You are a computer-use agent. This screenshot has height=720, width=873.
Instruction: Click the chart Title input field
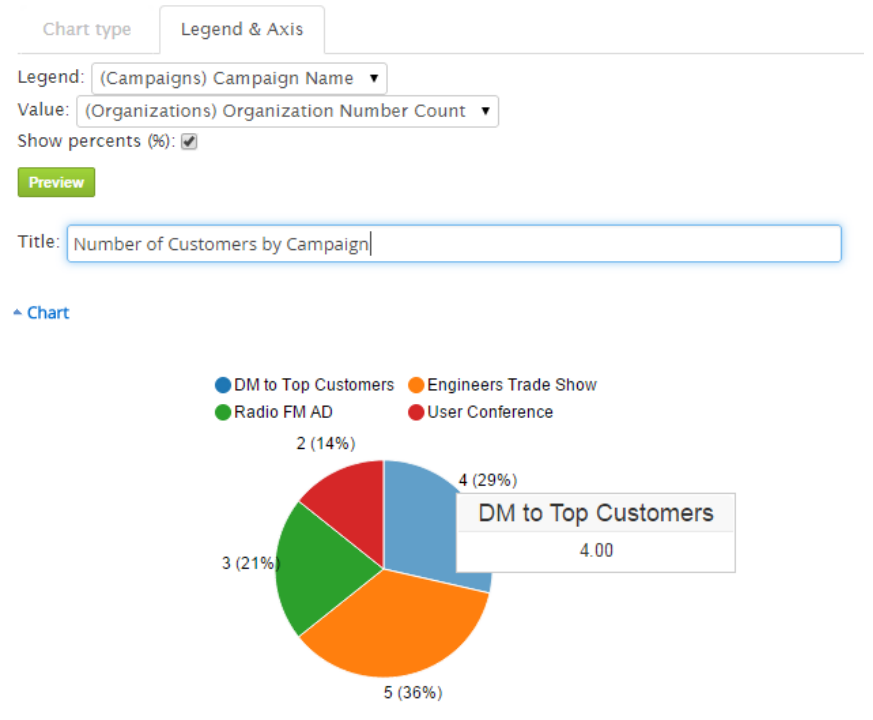tap(454, 244)
